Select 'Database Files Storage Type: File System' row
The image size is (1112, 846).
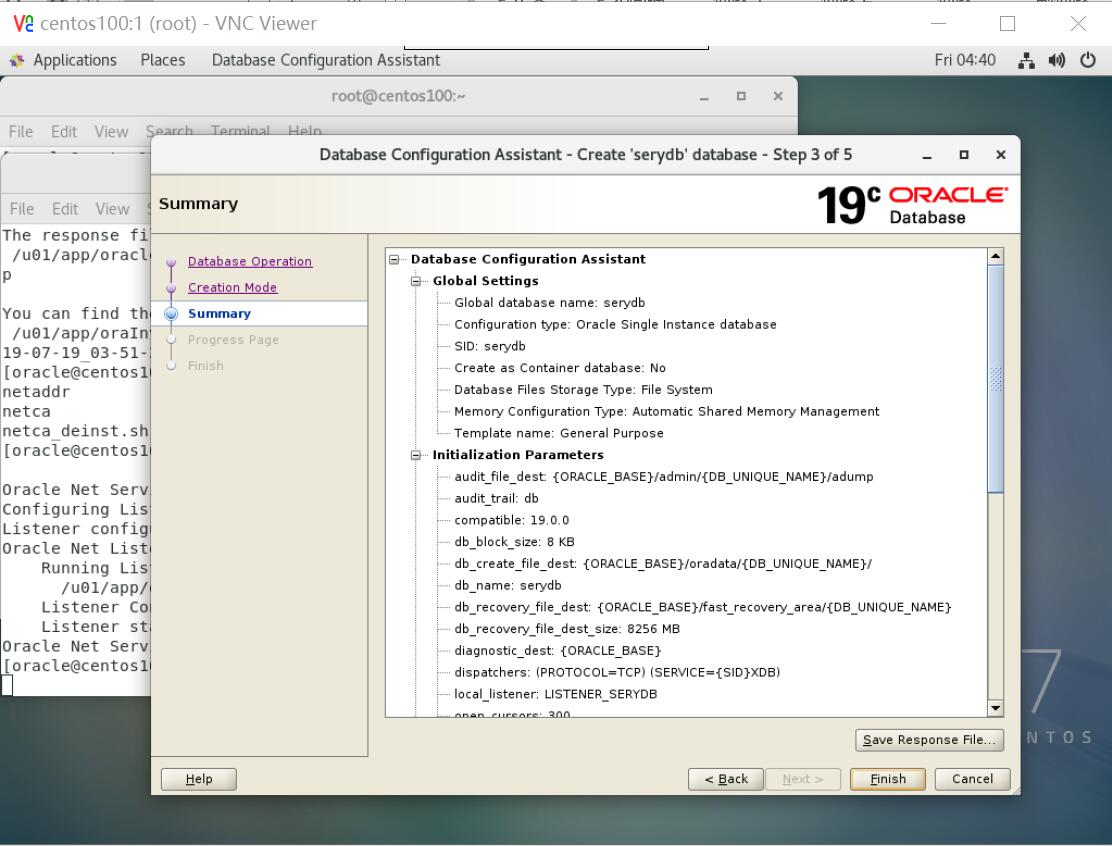584,390
